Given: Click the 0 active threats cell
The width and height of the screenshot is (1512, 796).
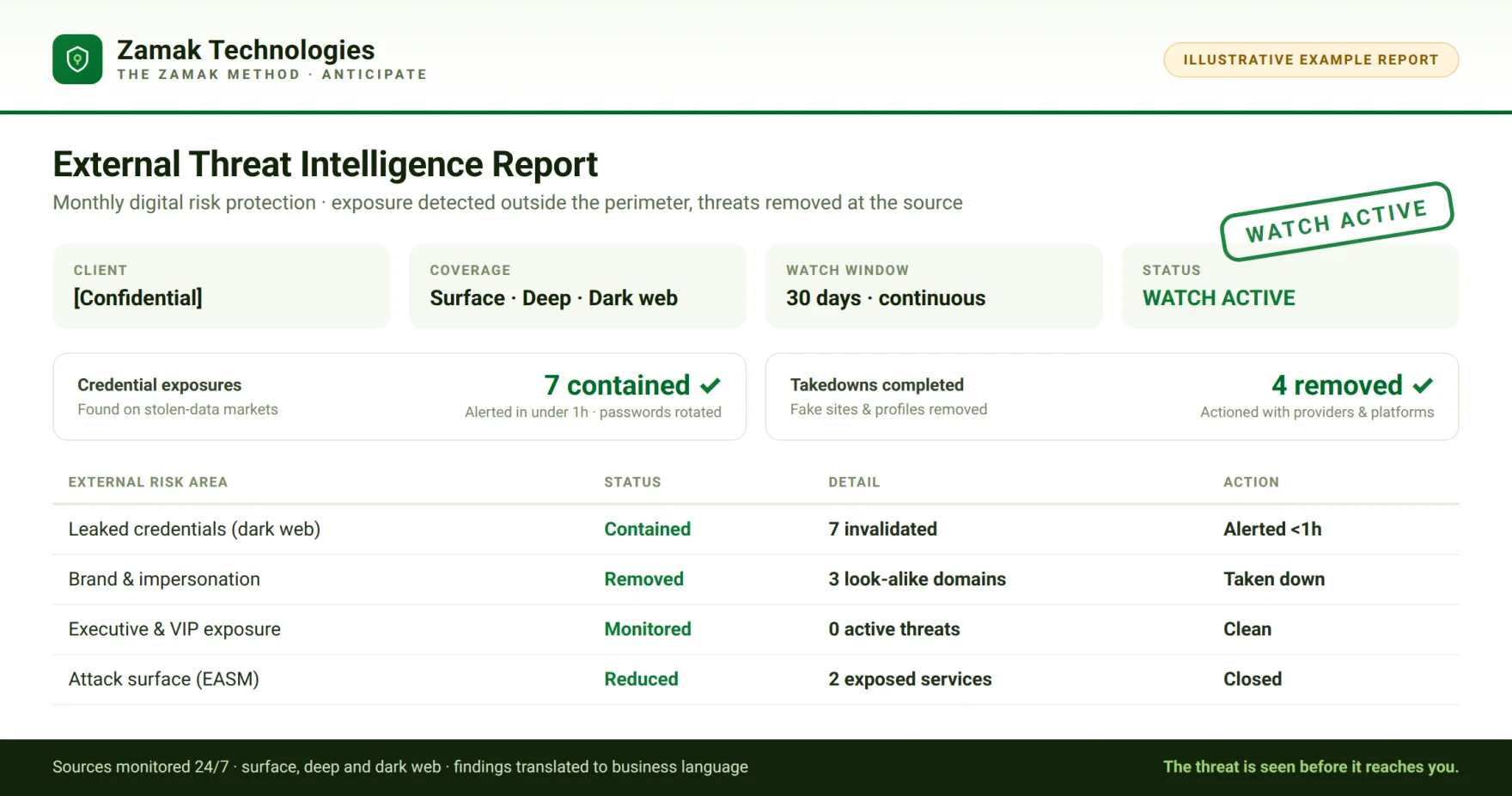Looking at the screenshot, I should coord(893,629).
